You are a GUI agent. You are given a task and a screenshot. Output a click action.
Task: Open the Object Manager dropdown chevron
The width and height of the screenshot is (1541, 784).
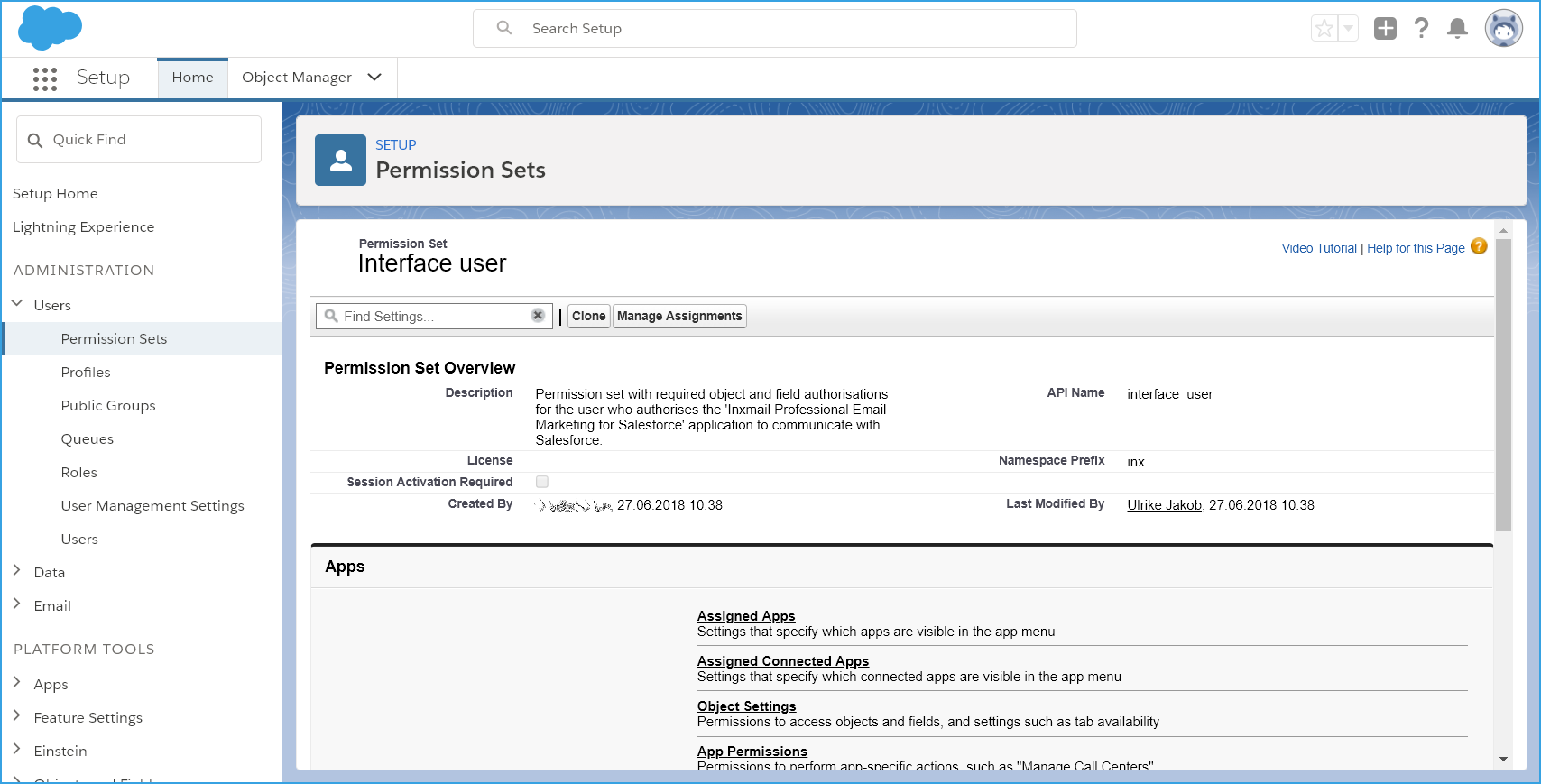(374, 78)
